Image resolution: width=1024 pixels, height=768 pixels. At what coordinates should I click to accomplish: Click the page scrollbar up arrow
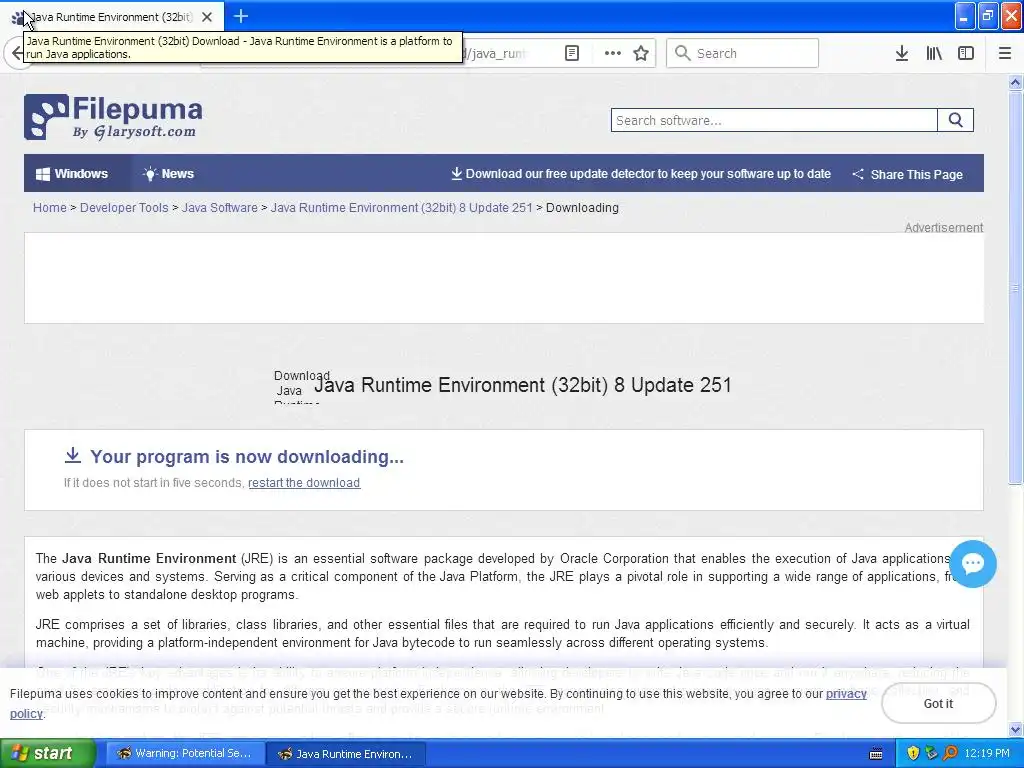point(1015,82)
